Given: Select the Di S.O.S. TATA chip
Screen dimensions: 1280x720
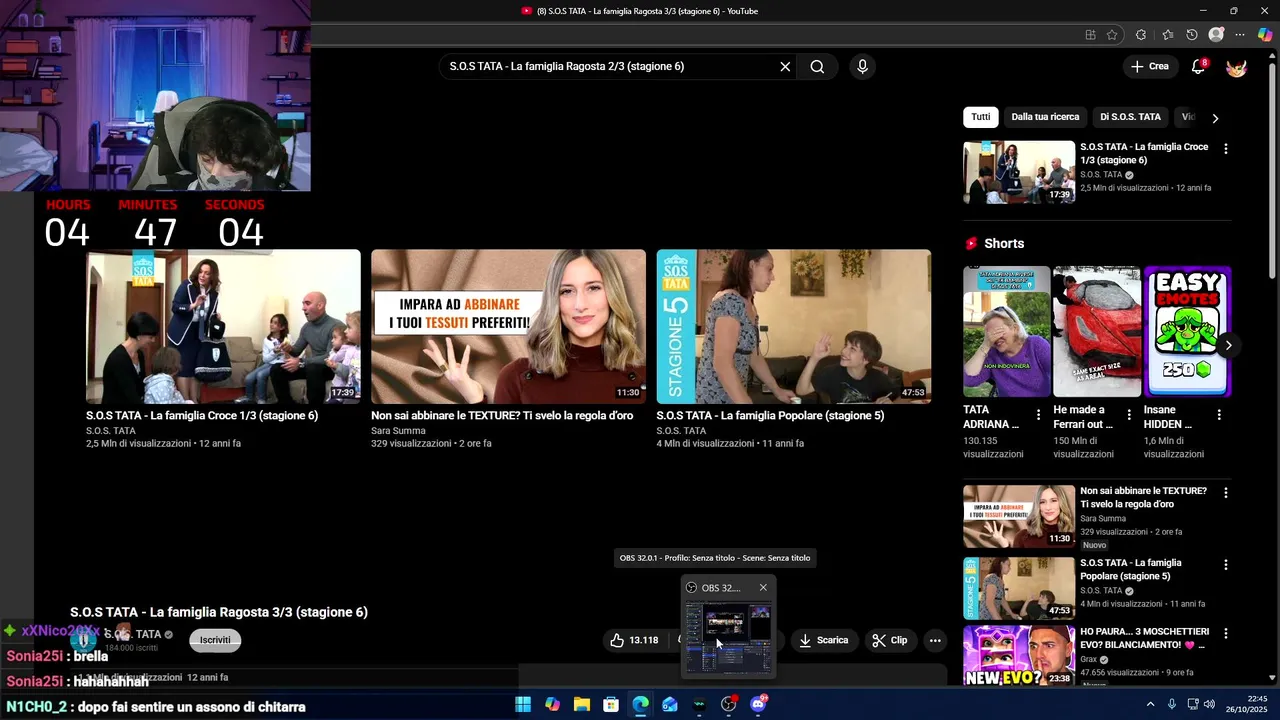Looking at the screenshot, I should [x=1130, y=117].
